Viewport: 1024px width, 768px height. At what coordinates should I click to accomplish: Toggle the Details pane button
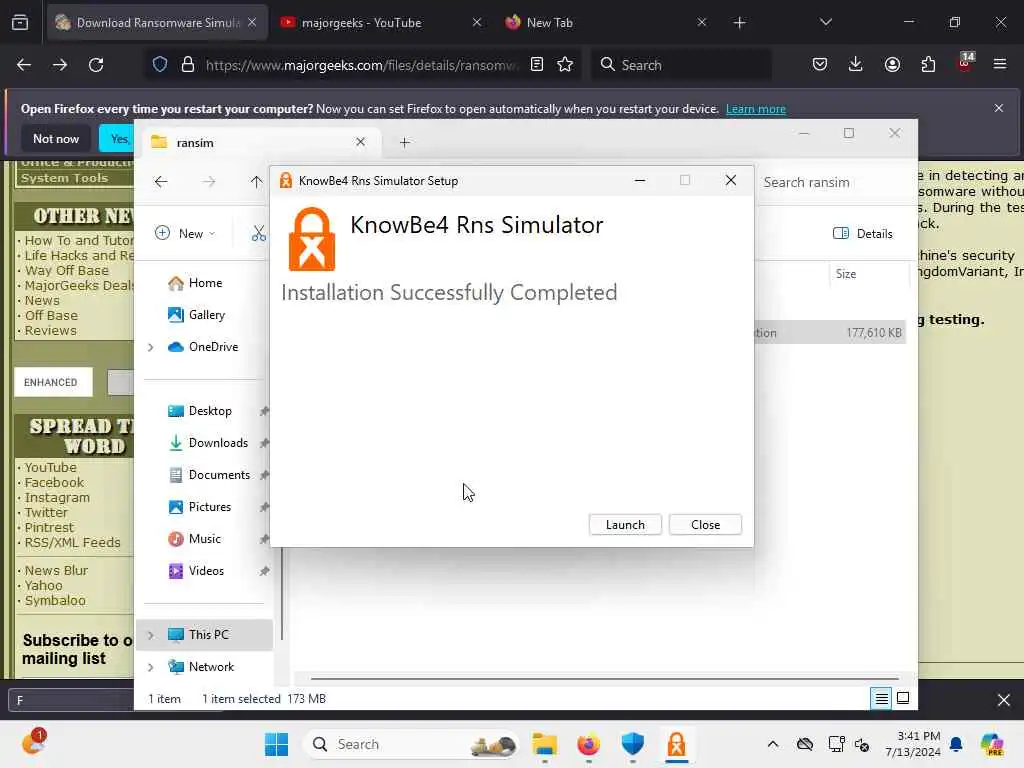click(x=862, y=233)
